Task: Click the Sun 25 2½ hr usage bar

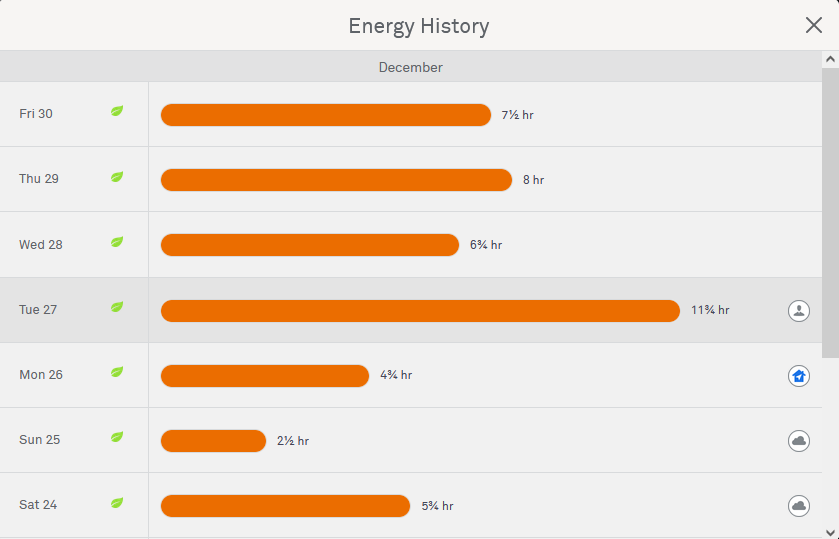Action: click(213, 441)
